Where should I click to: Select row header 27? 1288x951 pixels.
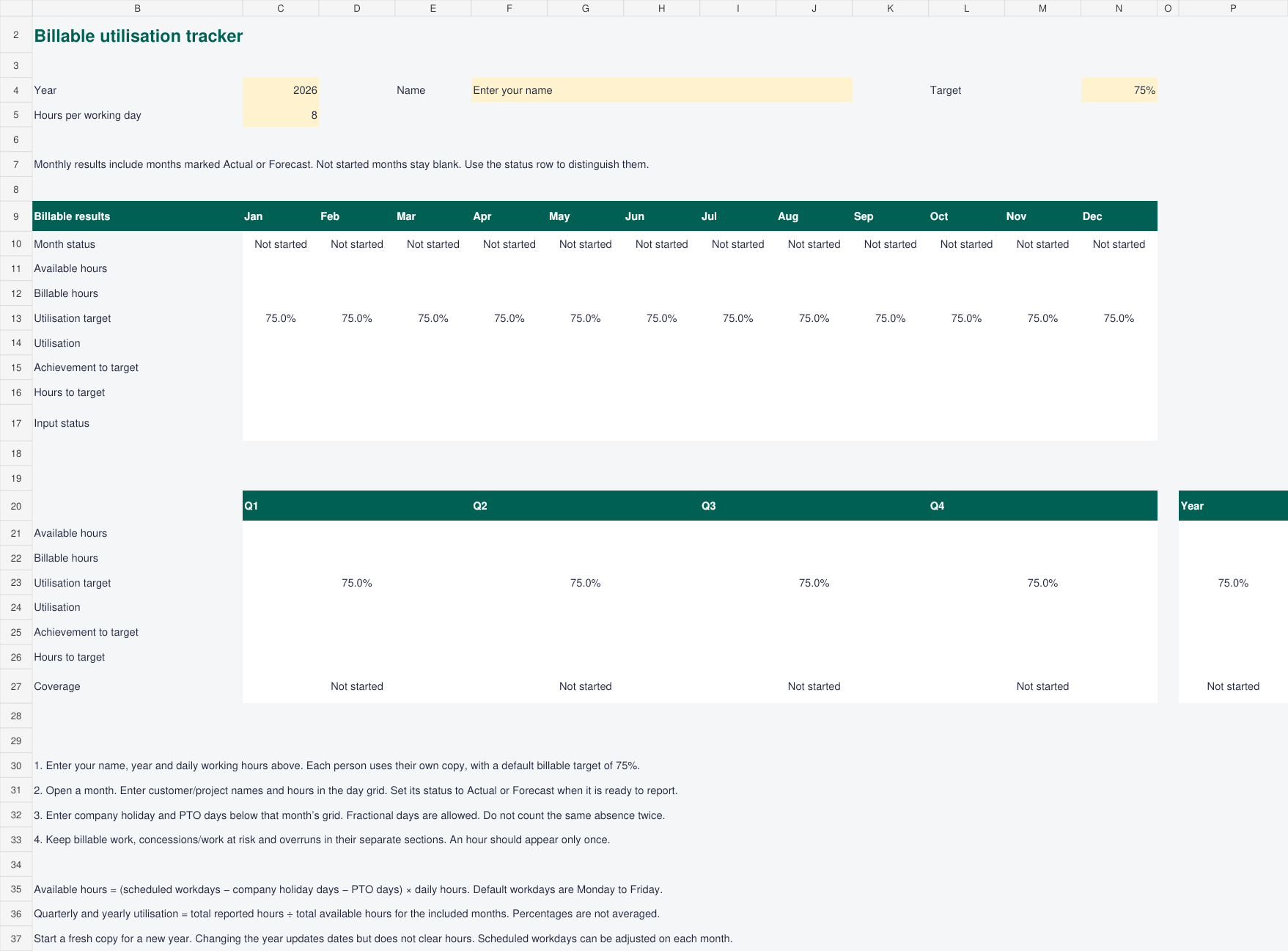tap(16, 687)
